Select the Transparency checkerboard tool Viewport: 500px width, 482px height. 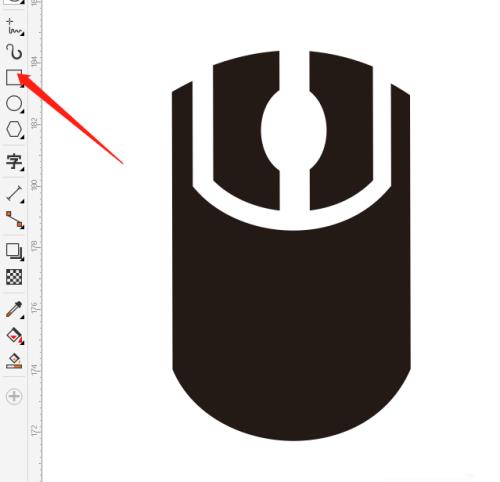[14, 277]
